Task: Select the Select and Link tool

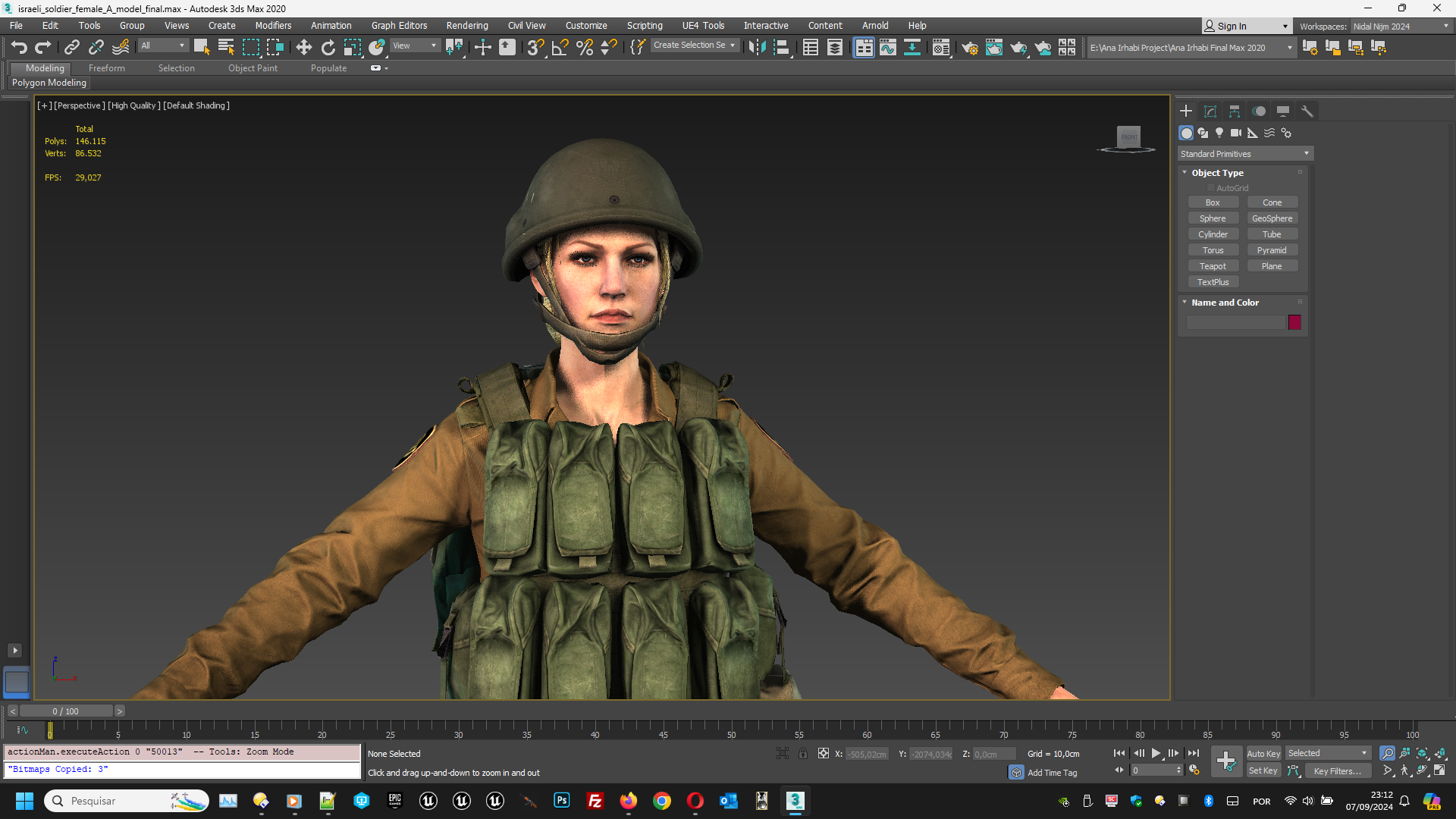Action: click(x=72, y=47)
